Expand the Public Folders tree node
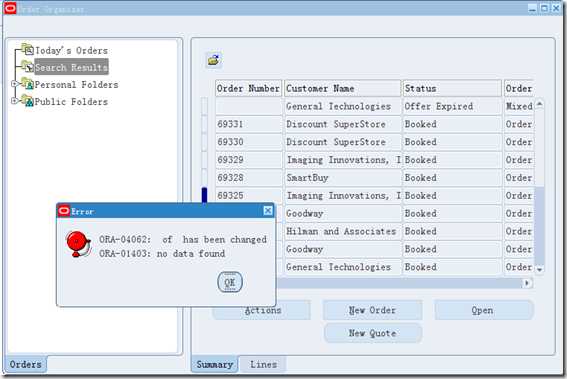The width and height of the screenshot is (567, 379). (14, 101)
